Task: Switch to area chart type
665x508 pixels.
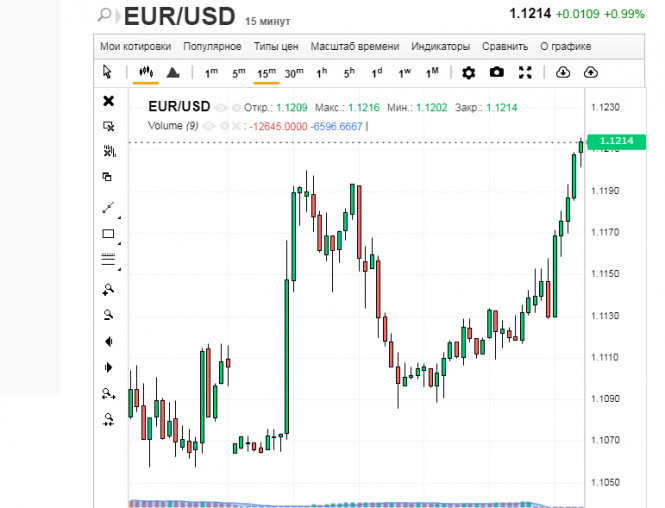Action: [173, 73]
